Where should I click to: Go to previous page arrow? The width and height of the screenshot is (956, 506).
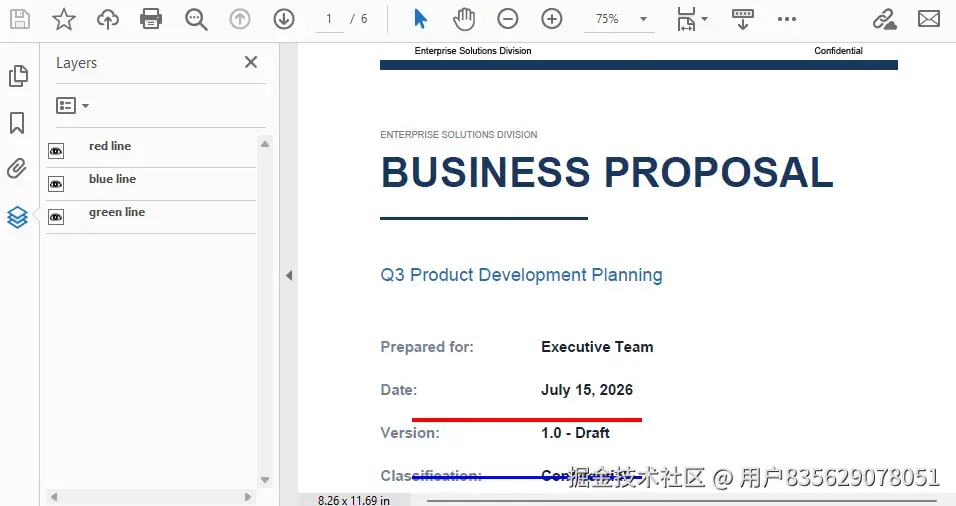coord(240,20)
